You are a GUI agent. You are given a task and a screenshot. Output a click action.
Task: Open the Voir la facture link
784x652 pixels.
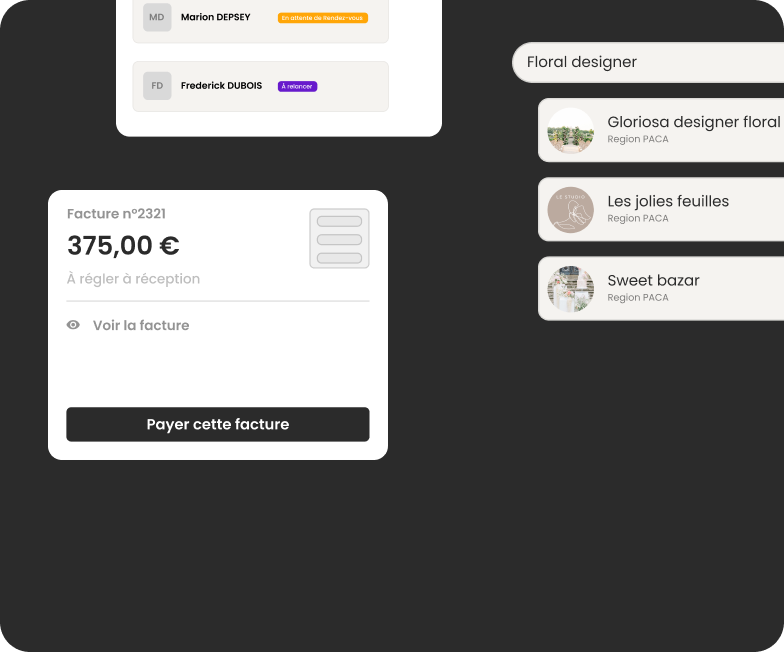pyautogui.click(x=141, y=326)
